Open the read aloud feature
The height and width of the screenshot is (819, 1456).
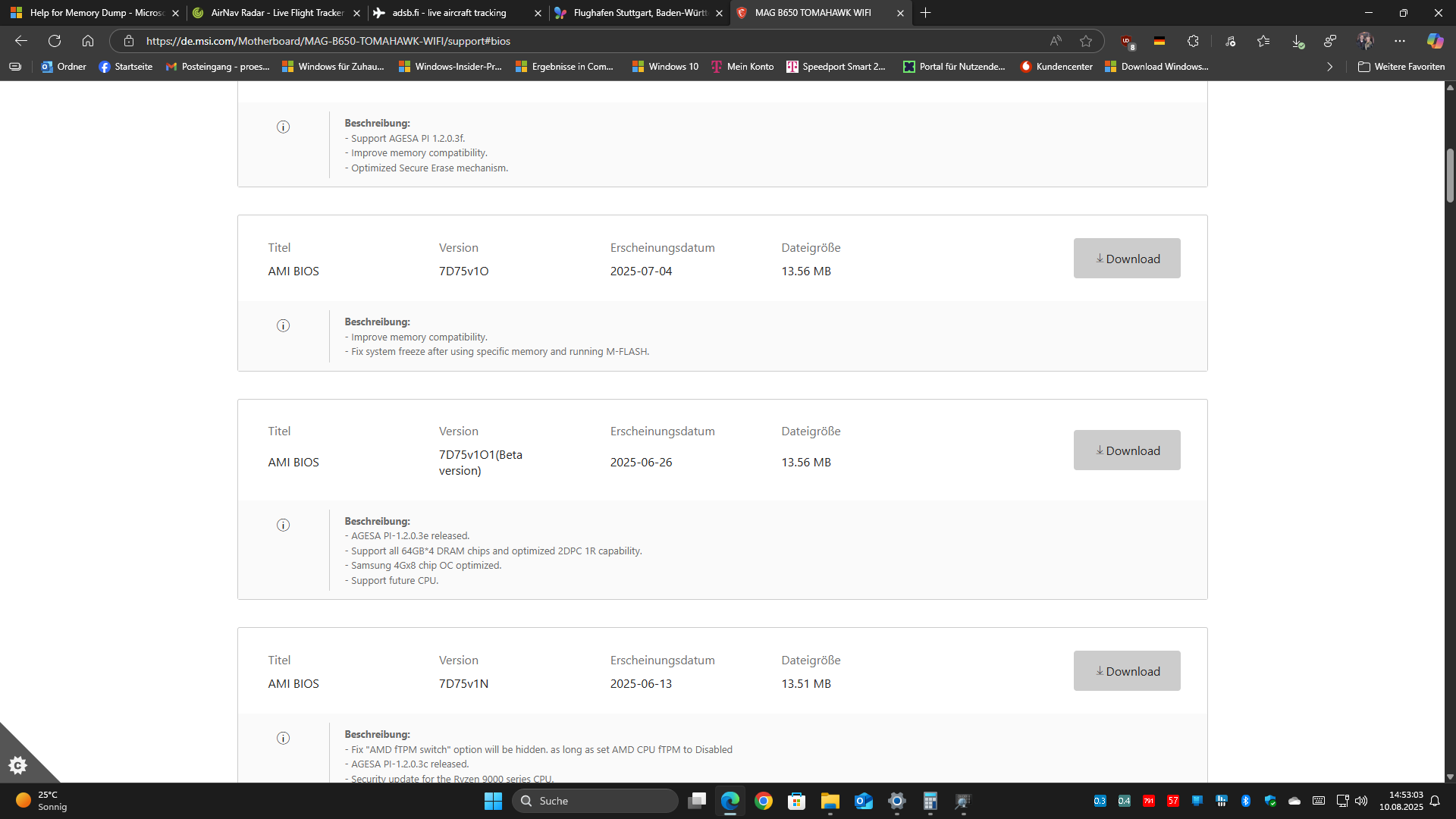point(1056,41)
